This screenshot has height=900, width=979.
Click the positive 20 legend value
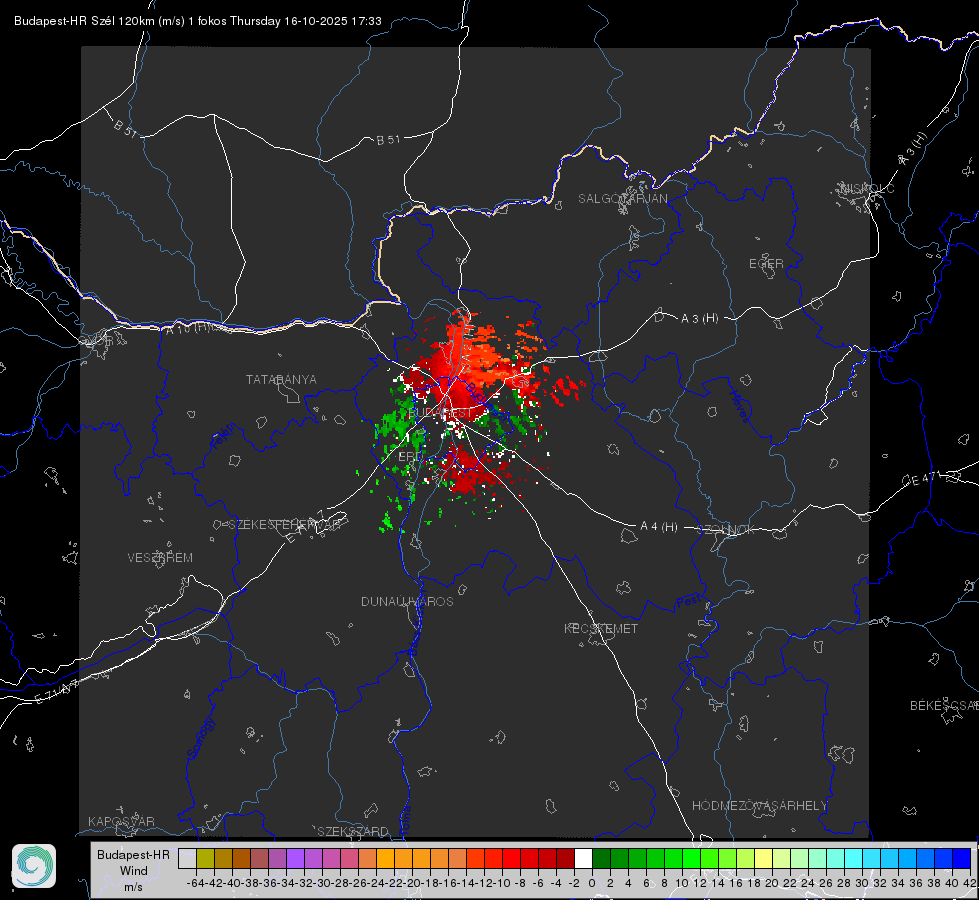pos(772,883)
